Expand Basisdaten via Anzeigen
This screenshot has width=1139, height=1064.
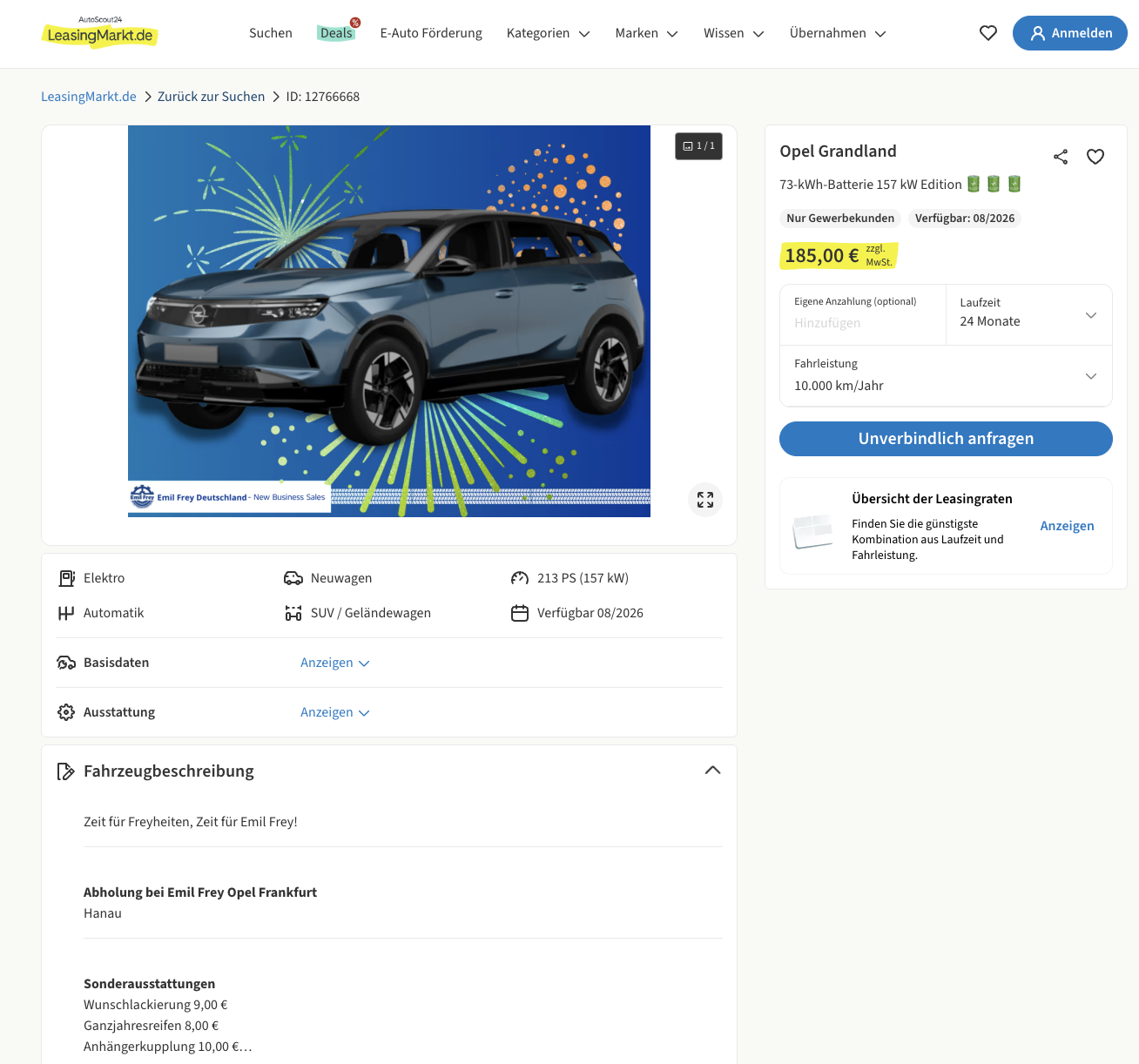334,663
